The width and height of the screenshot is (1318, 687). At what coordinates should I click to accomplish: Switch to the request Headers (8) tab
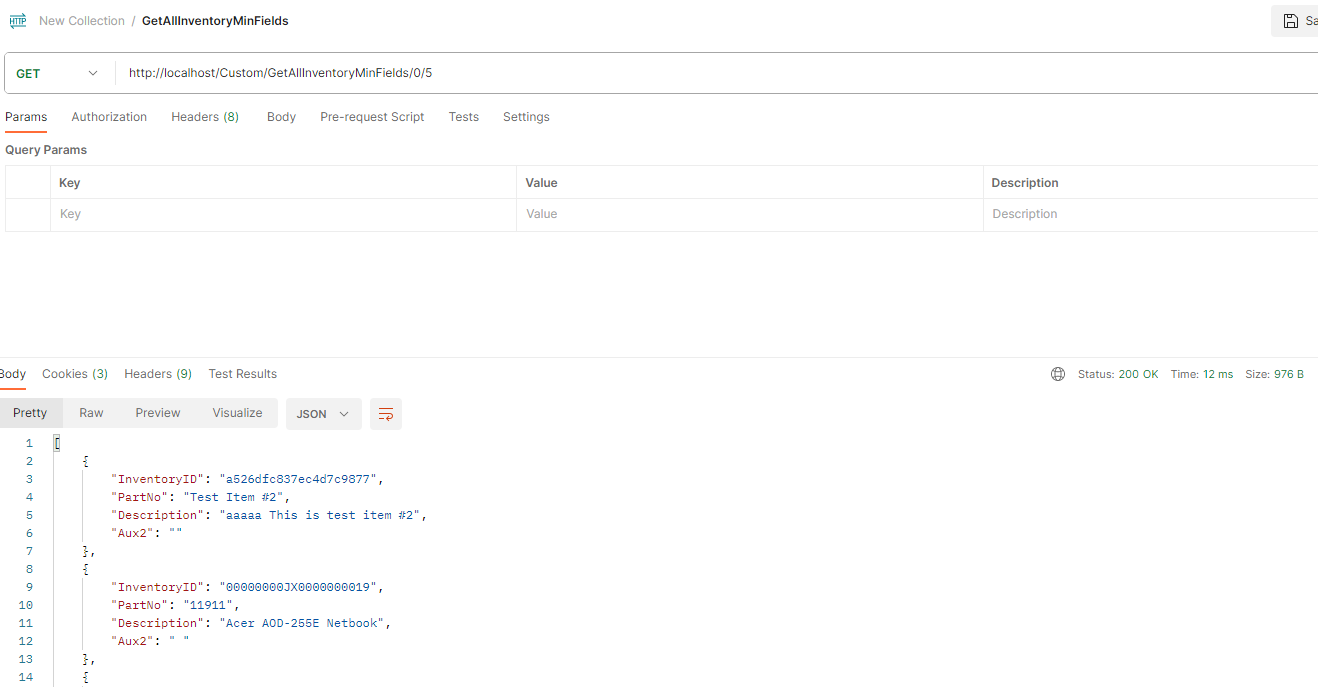tap(205, 117)
